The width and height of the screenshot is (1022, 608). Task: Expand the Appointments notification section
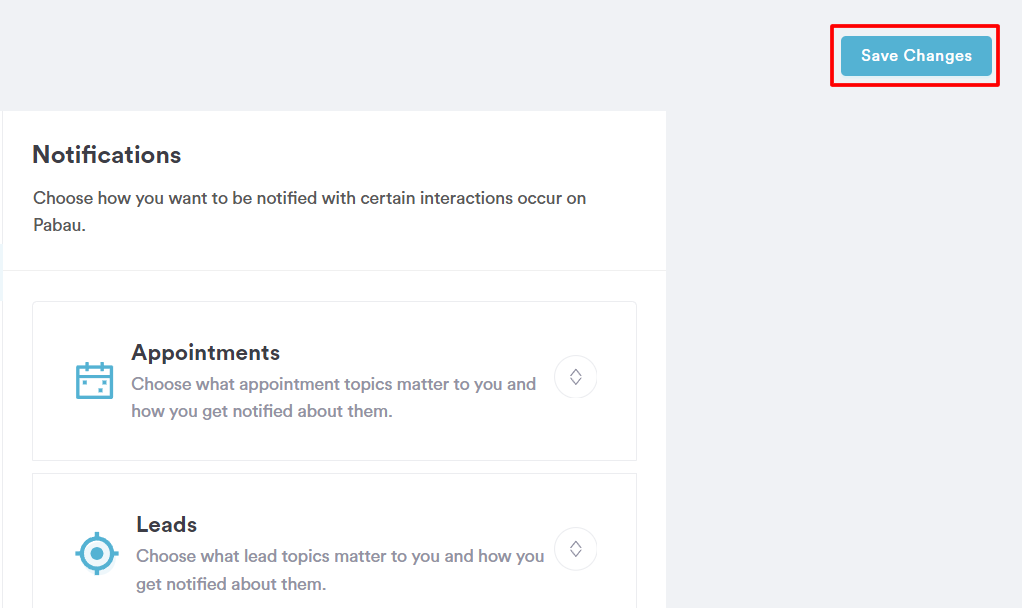tap(576, 377)
